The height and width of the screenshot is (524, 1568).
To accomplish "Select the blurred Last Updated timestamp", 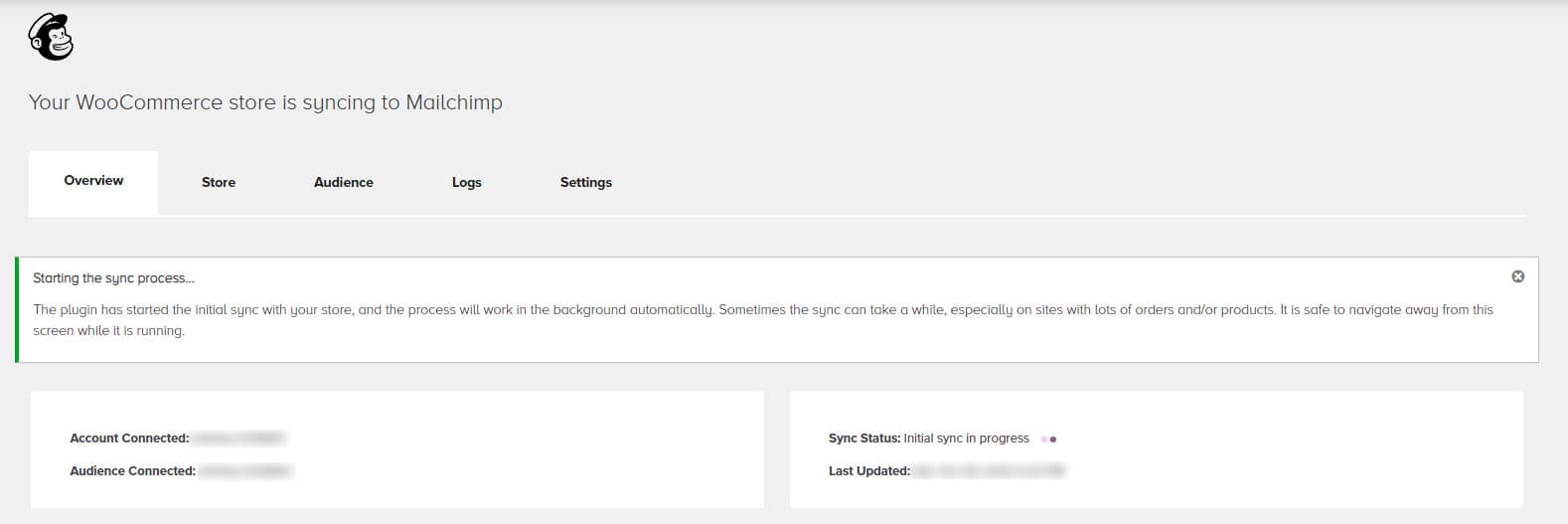I will 989,471.
